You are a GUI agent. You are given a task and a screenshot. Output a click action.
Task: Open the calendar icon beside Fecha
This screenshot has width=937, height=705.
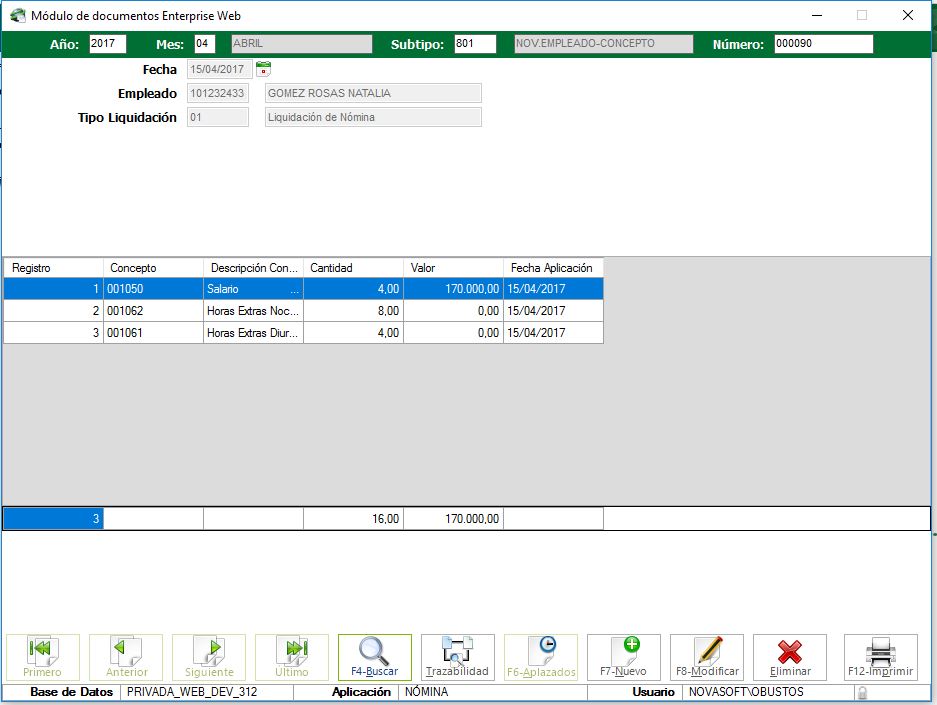264,69
